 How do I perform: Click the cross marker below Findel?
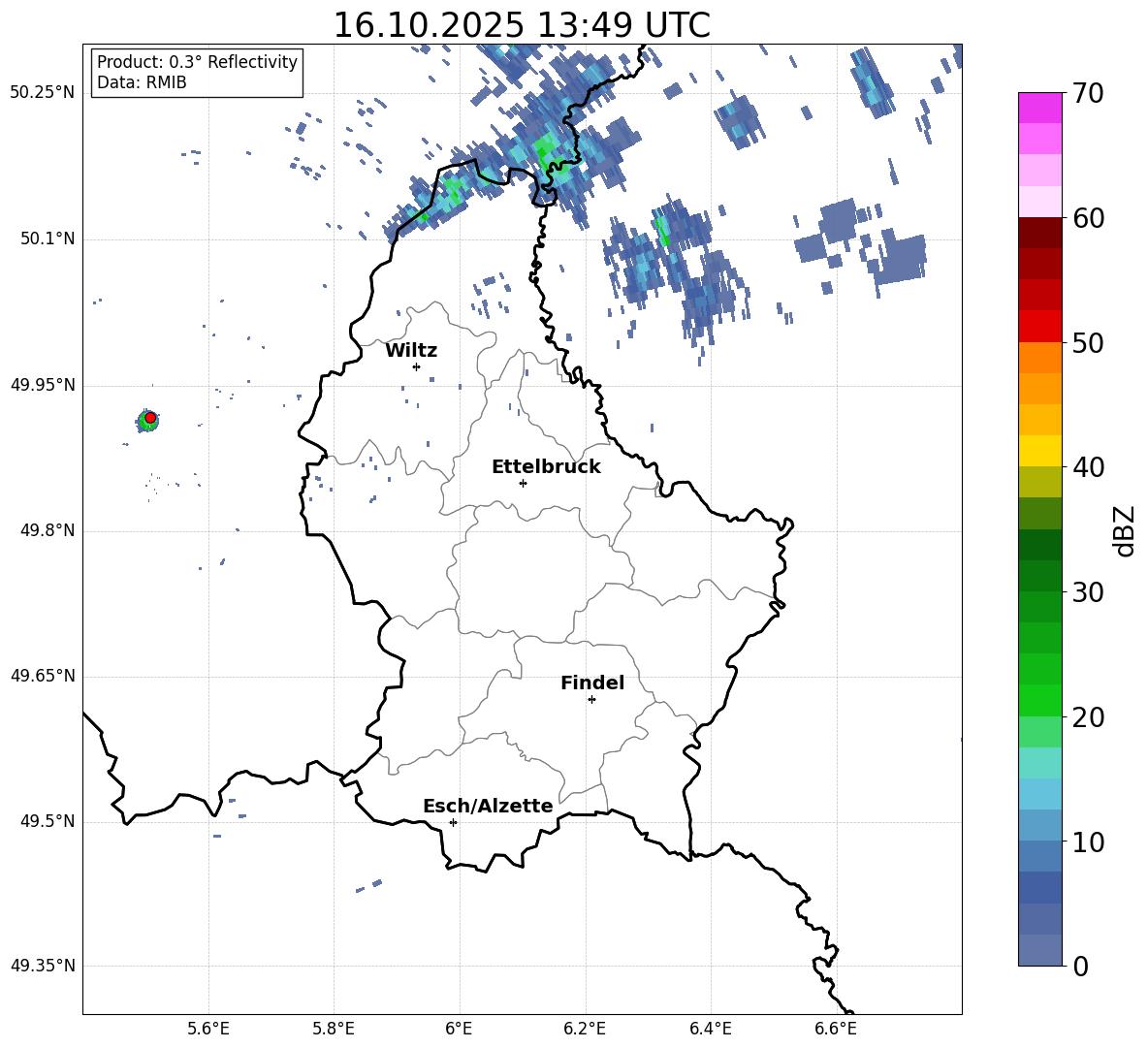click(591, 700)
